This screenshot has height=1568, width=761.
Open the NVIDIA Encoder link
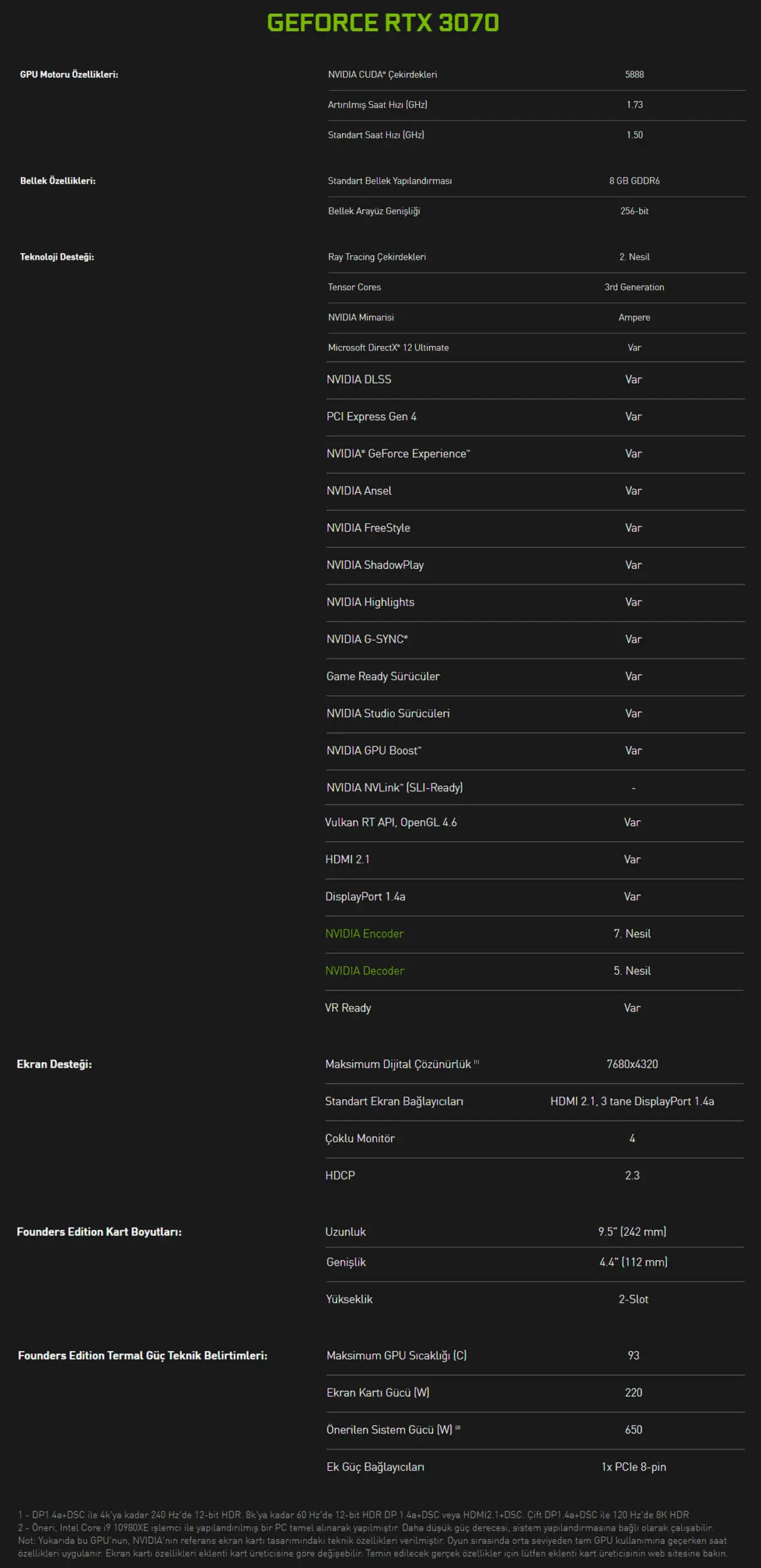point(365,933)
